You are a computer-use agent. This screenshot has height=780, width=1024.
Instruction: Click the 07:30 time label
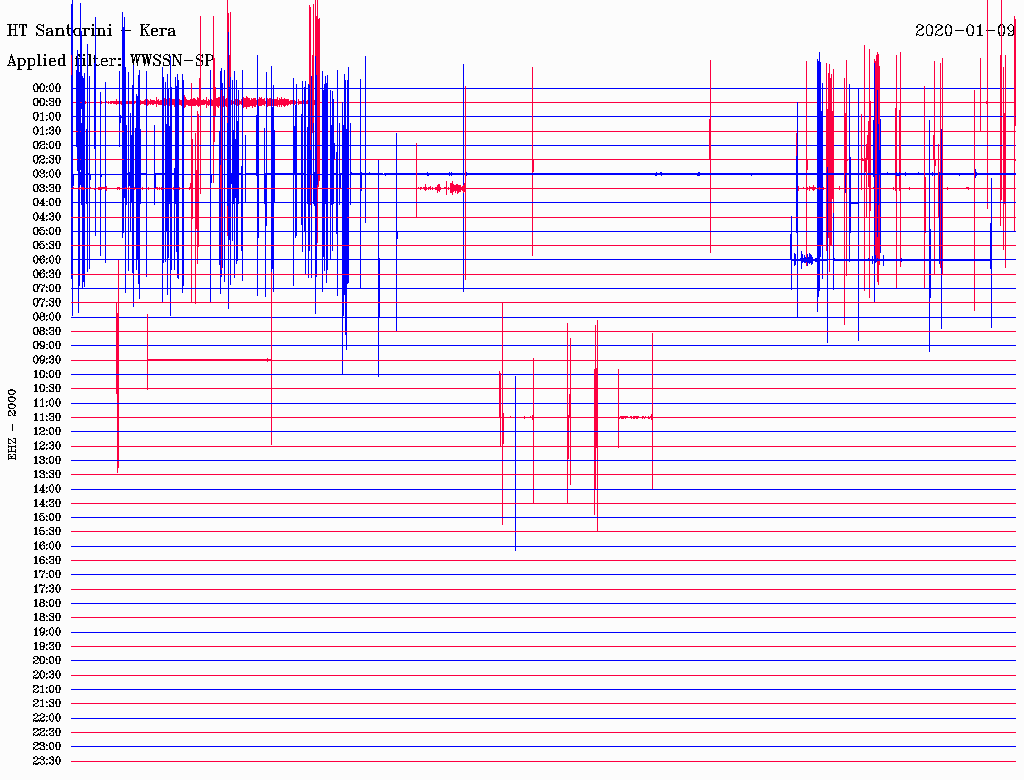(x=47, y=303)
